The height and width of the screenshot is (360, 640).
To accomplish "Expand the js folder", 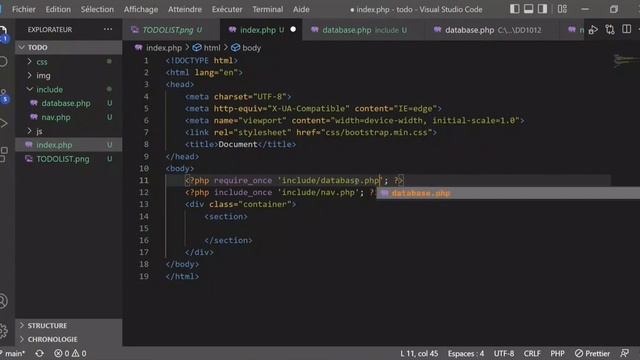I will click(x=69, y=131).
